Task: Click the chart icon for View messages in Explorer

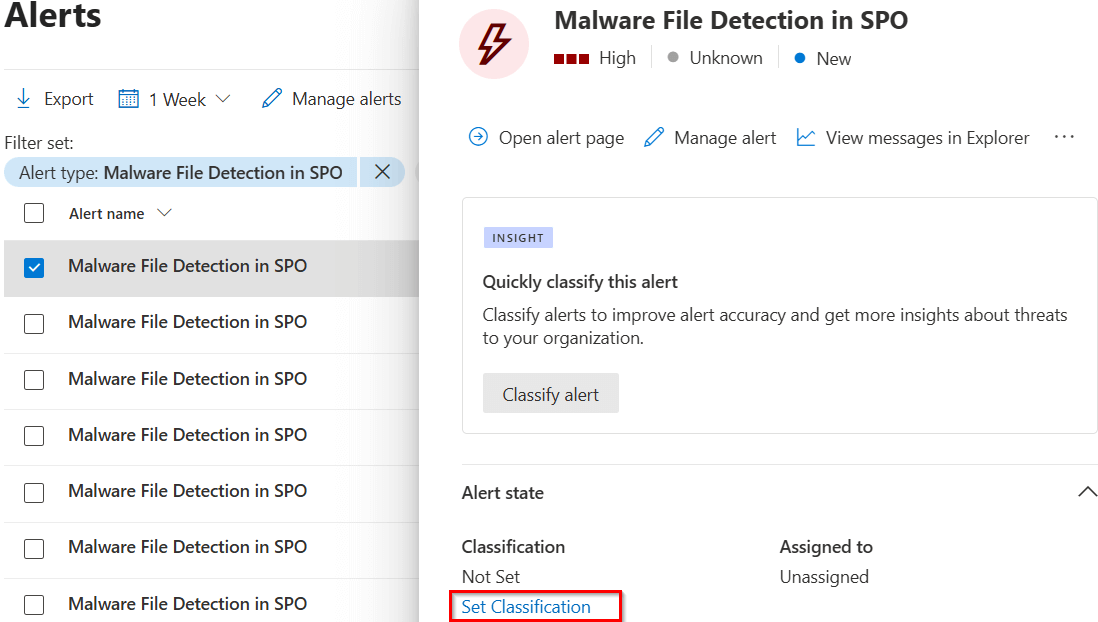Action: click(x=806, y=137)
